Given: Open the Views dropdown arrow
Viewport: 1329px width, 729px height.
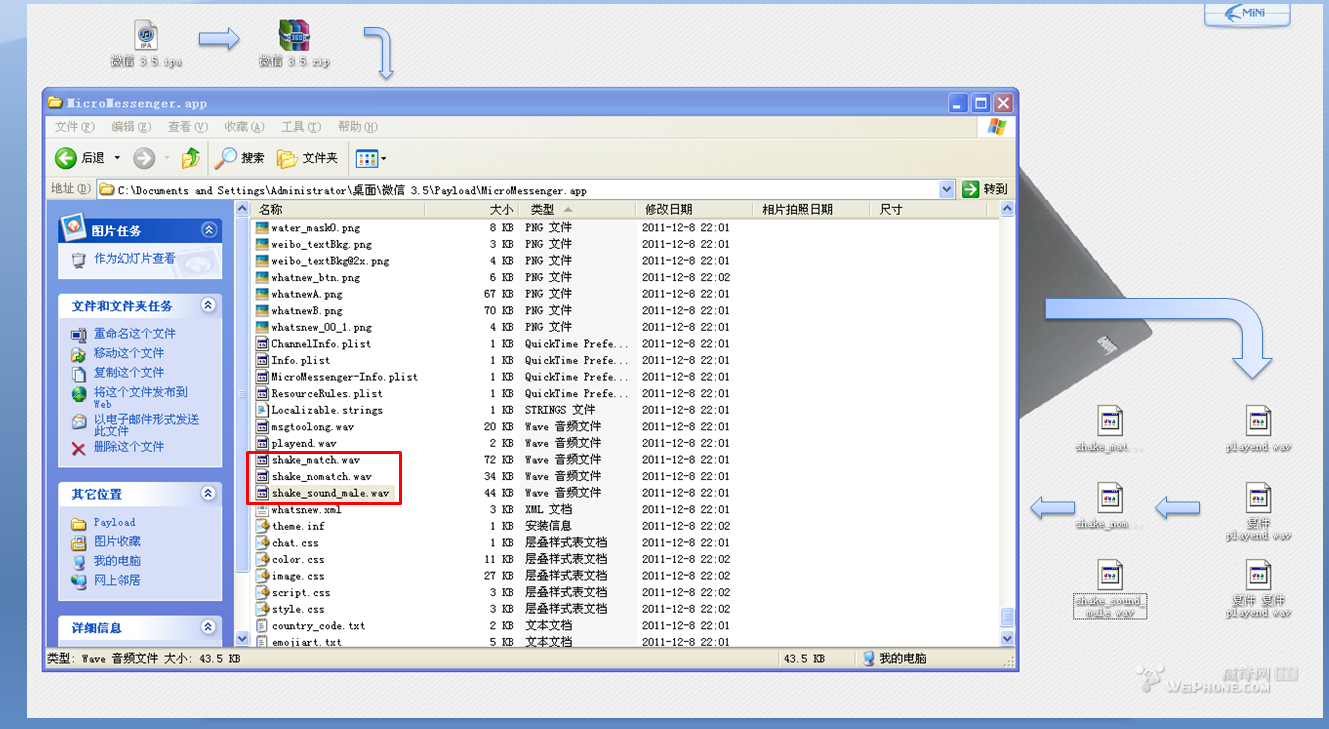Looking at the screenshot, I should pyautogui.click(x=383, y=158).
